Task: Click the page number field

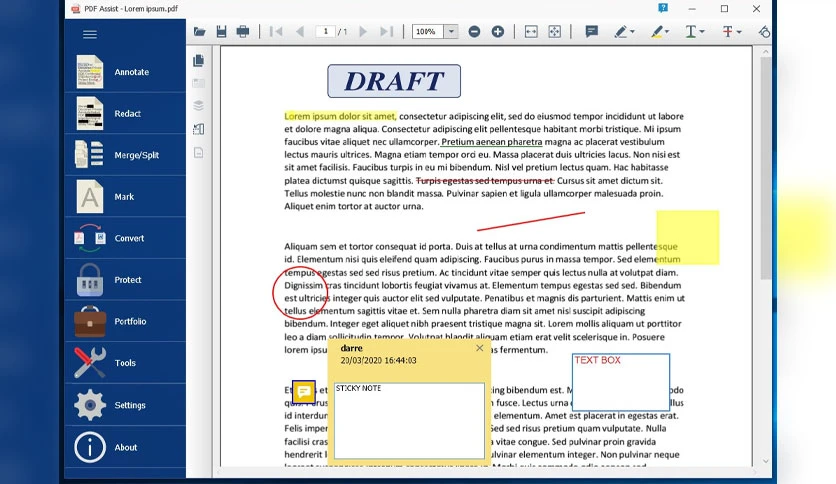Action: [x=325, y=31]
